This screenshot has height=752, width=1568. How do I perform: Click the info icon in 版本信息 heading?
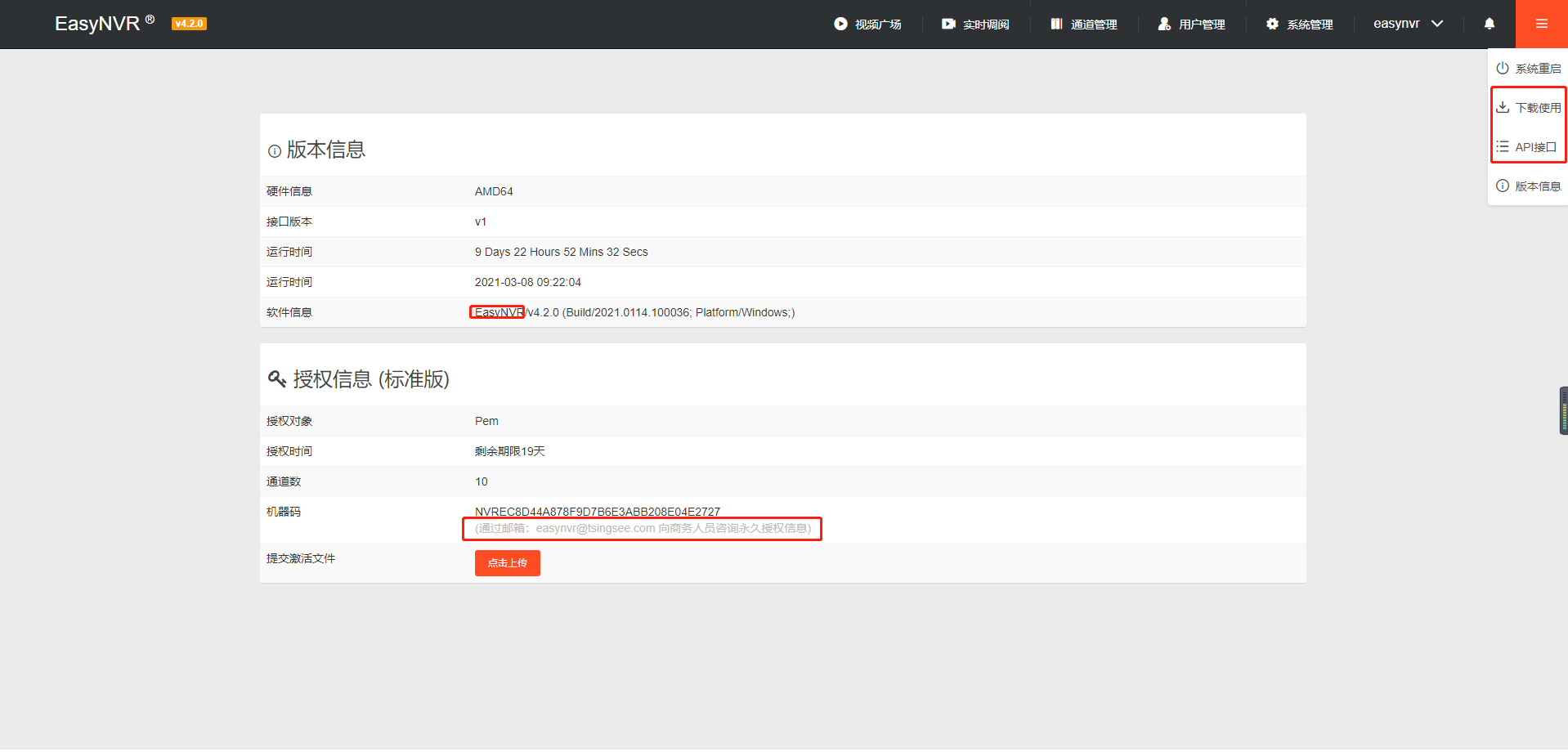(x=275, y=151)
